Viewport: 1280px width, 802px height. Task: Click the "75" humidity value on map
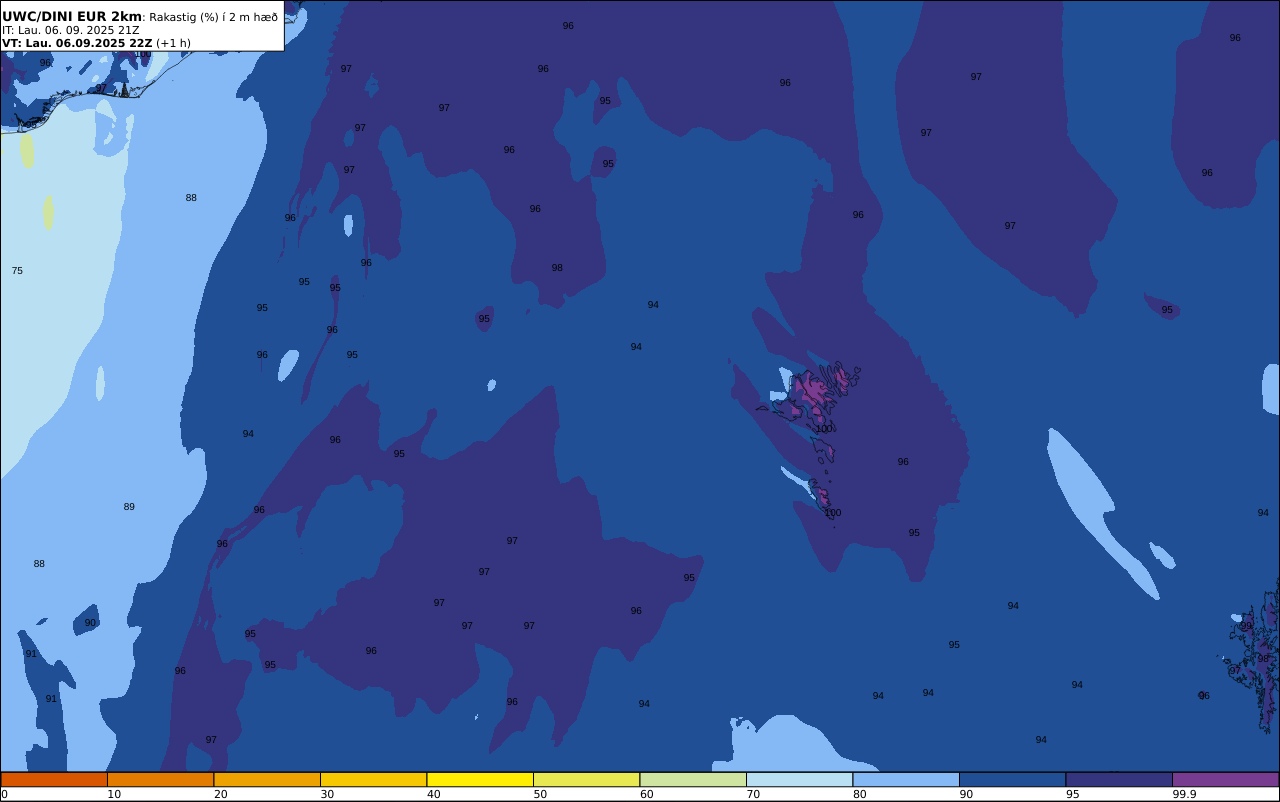(x=17, y=271)
